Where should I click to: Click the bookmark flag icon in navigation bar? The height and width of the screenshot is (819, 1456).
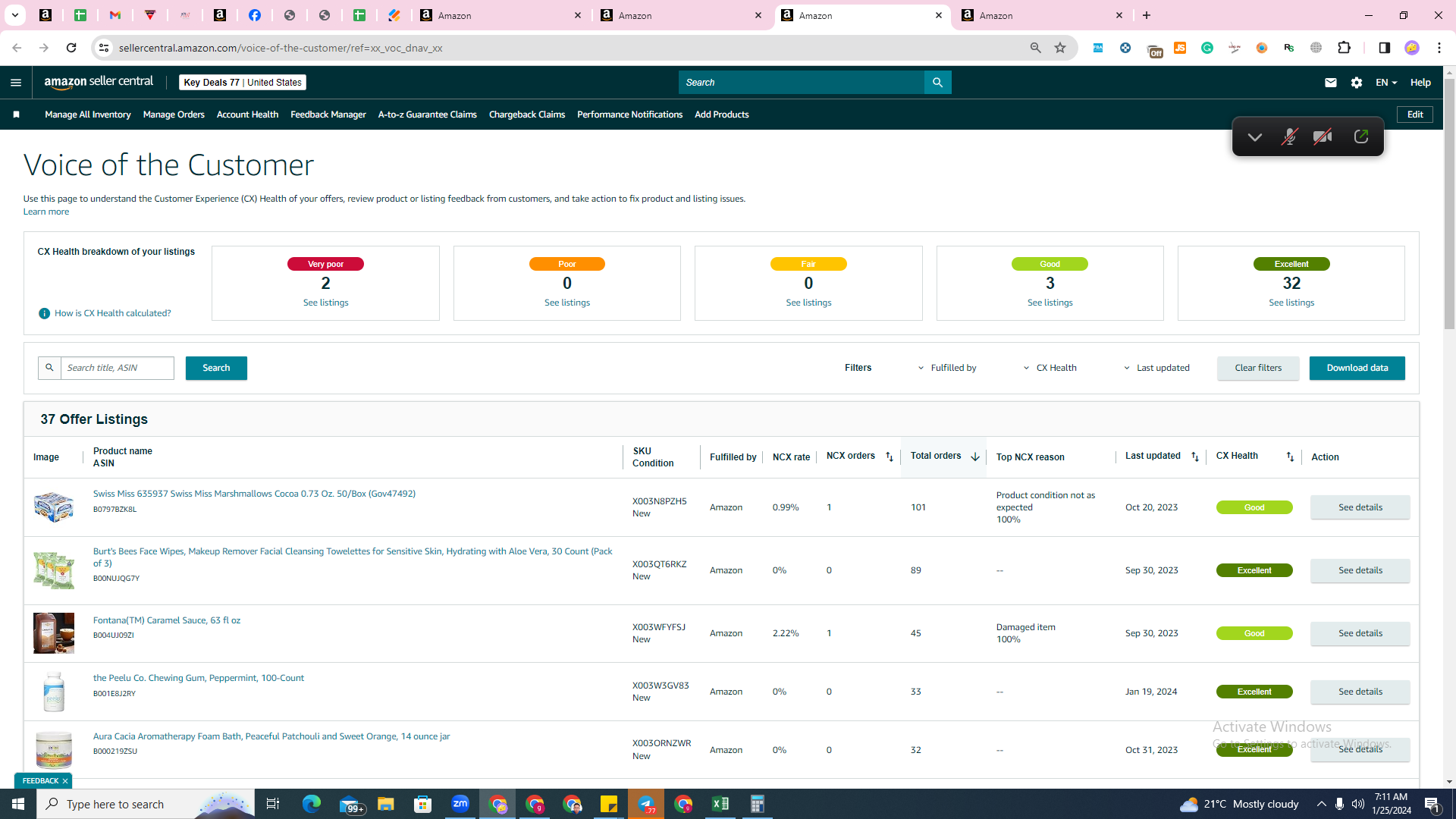click(x=16, y=115)
